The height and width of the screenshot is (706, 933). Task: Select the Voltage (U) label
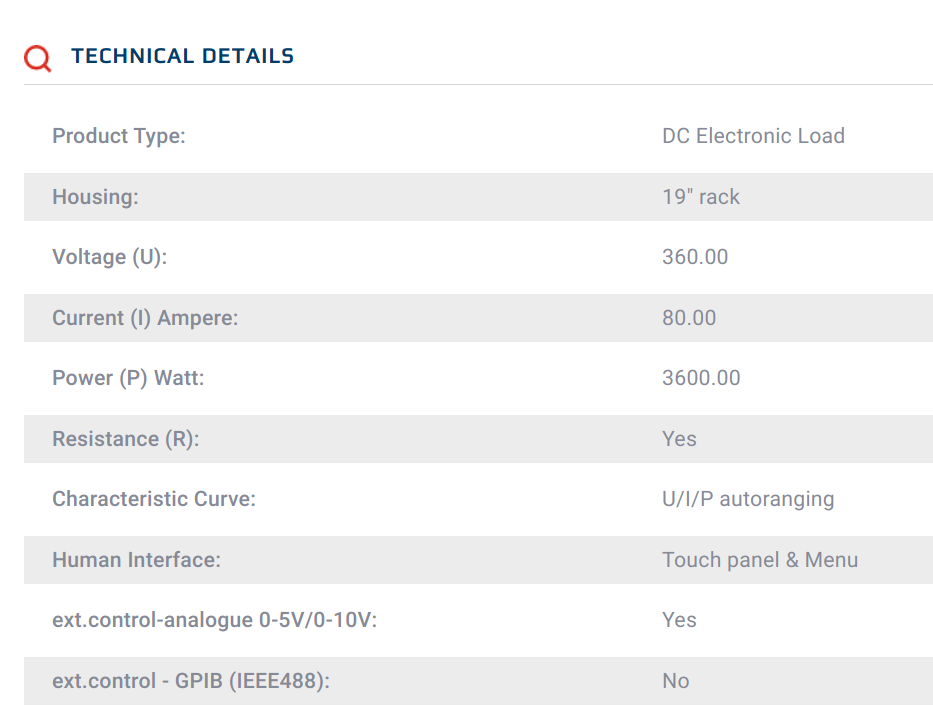110,257
